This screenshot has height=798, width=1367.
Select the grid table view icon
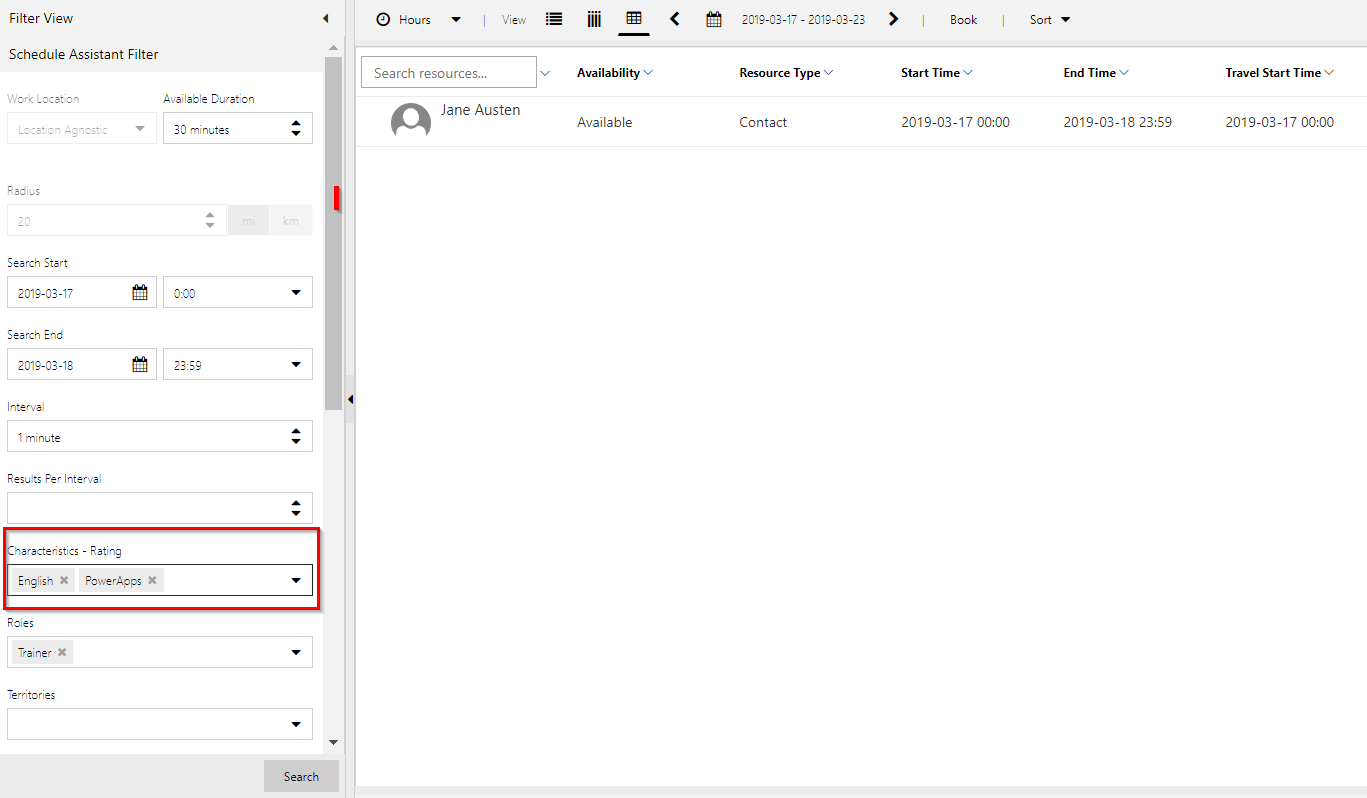(x=634, y=19)
